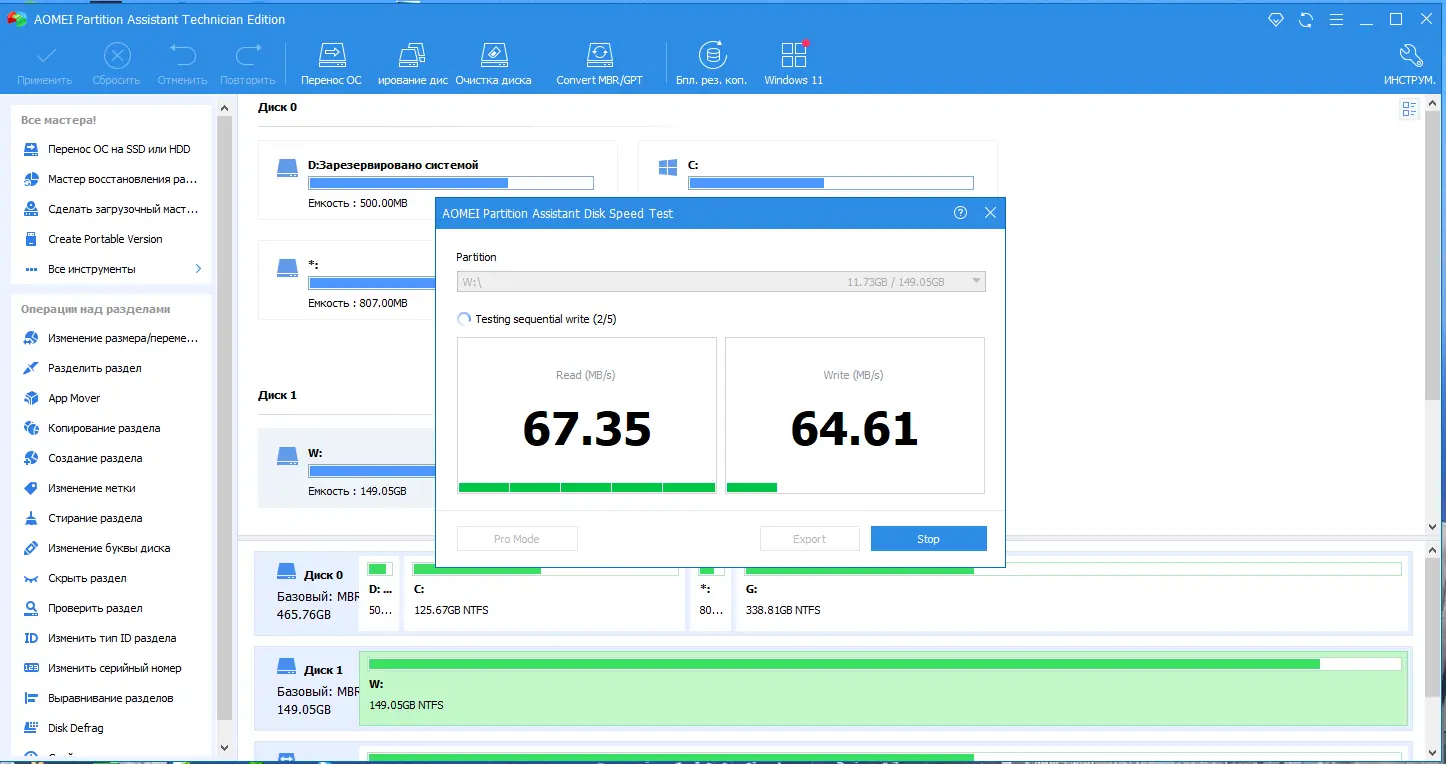This screenshot has width=1446, height=764.
Task: Click the Pro Mode button
Action: (517, 539)
